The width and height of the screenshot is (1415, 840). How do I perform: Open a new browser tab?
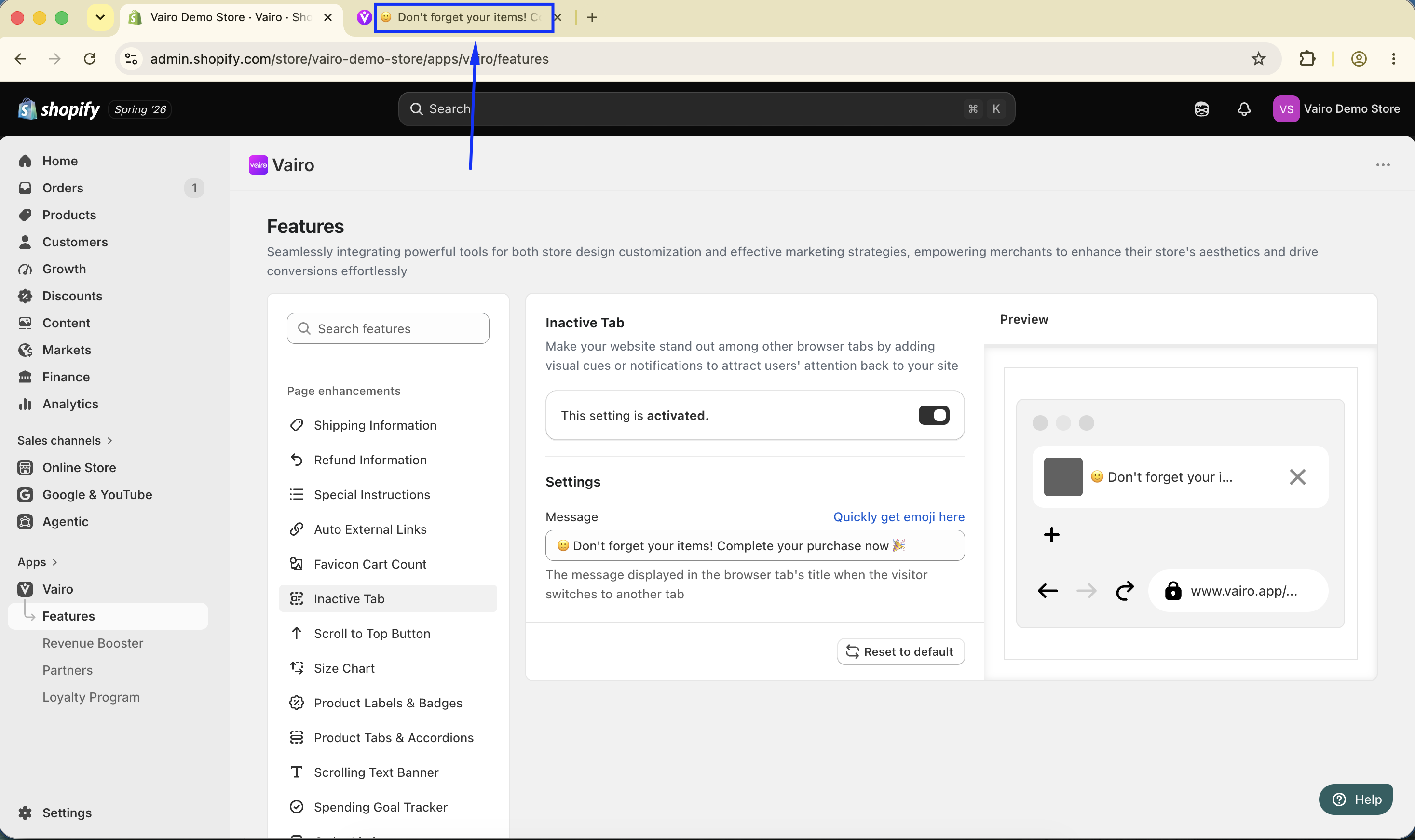(x=592, y=17)
